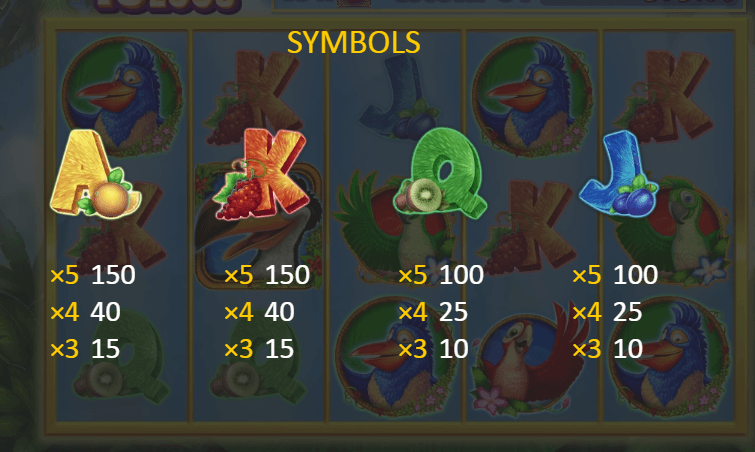Click the yellow A orange symbol

[95, 173]
